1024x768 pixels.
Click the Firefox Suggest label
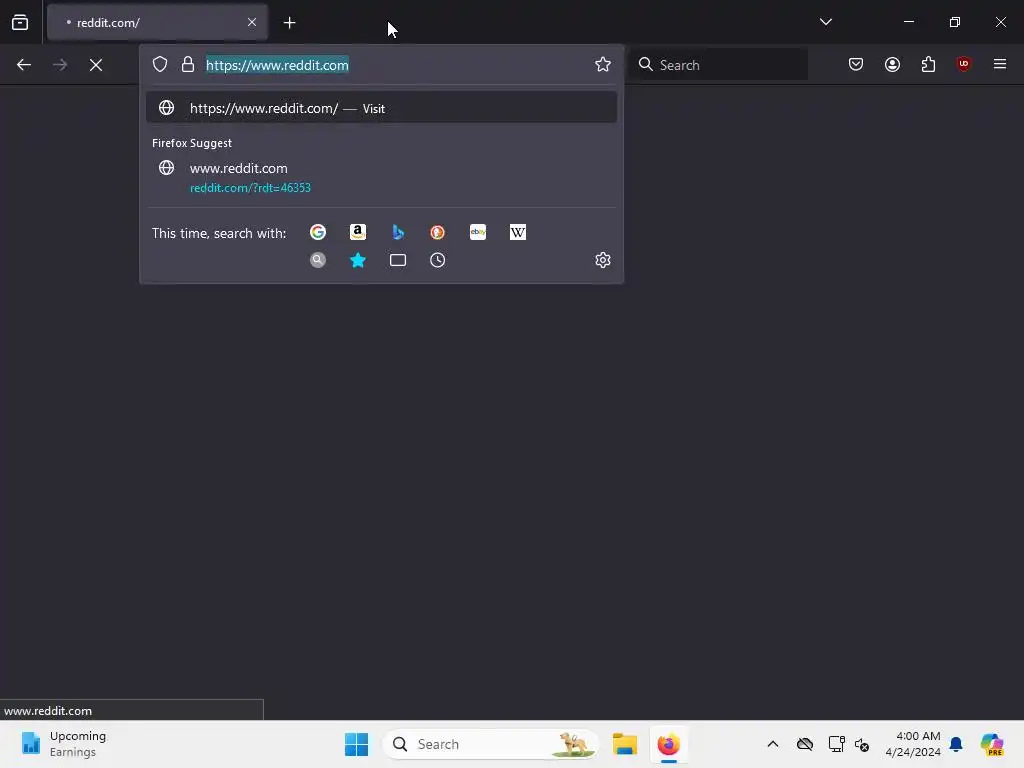192,143
